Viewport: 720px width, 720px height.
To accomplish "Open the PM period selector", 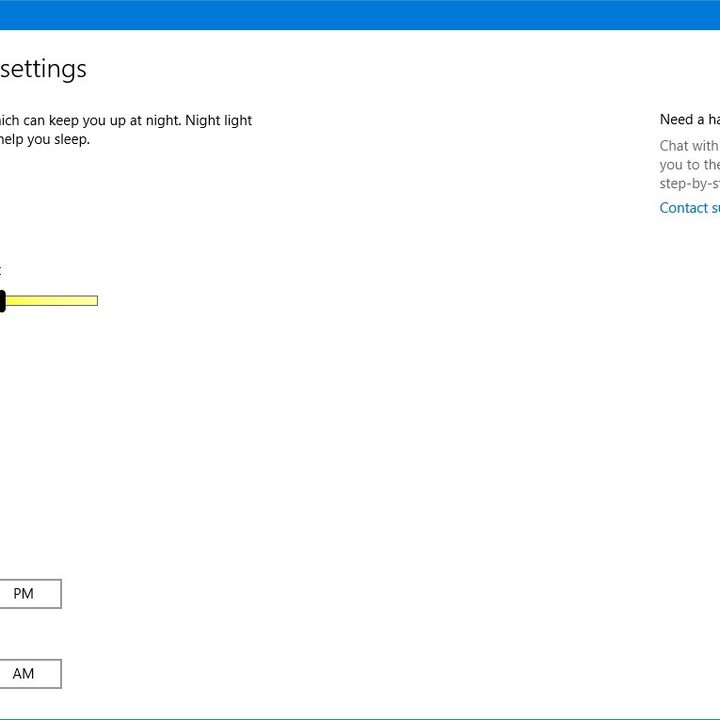I will (x=25, y=594).
